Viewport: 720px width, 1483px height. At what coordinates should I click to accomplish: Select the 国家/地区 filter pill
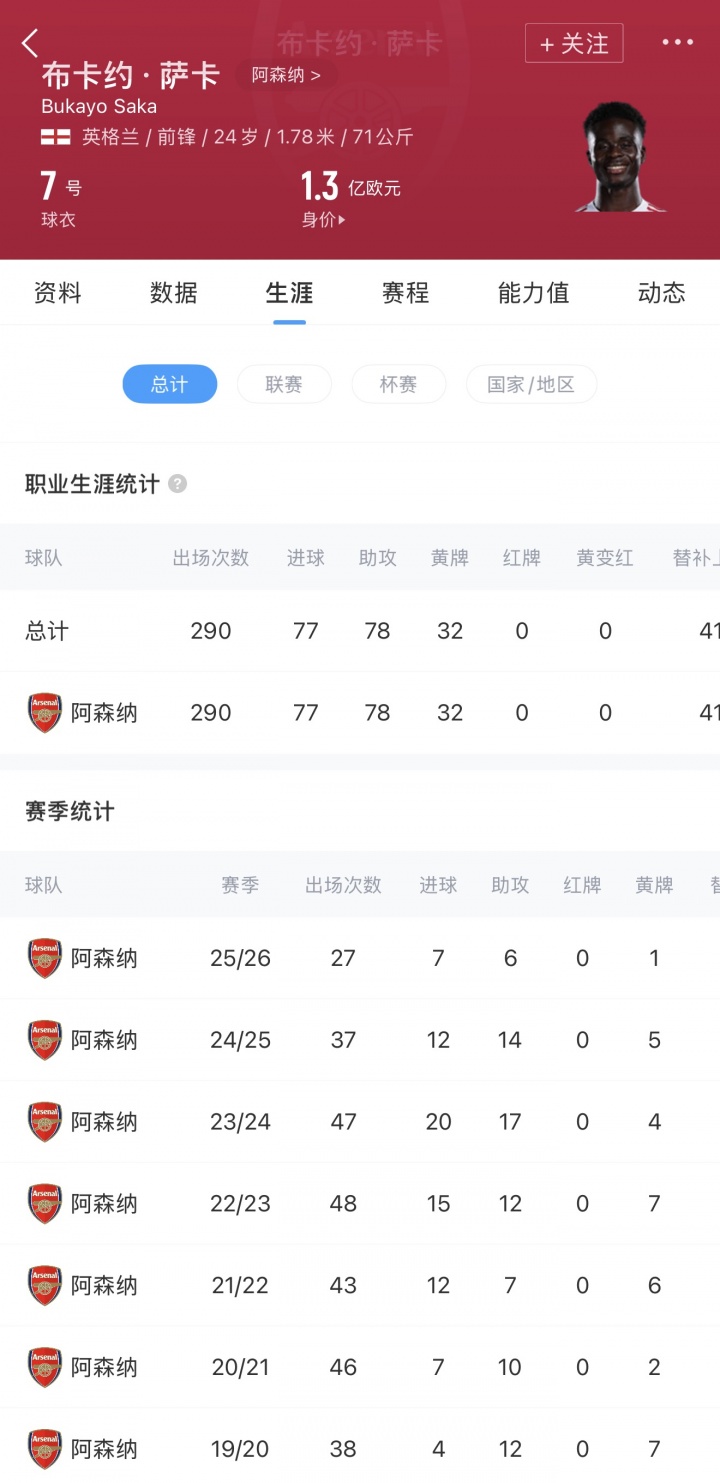(531, 384)
